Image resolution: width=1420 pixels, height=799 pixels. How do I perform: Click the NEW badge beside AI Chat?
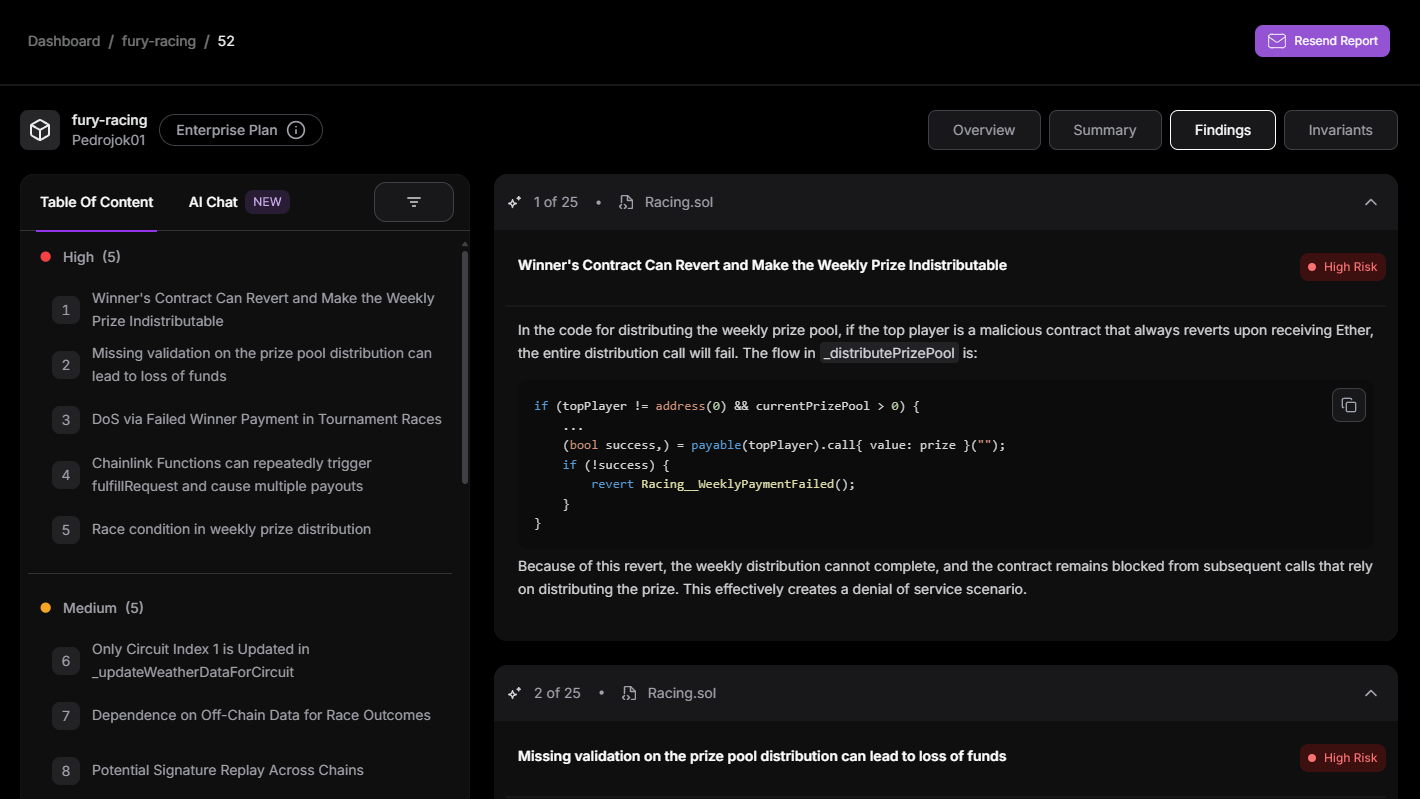click(267, 202)
